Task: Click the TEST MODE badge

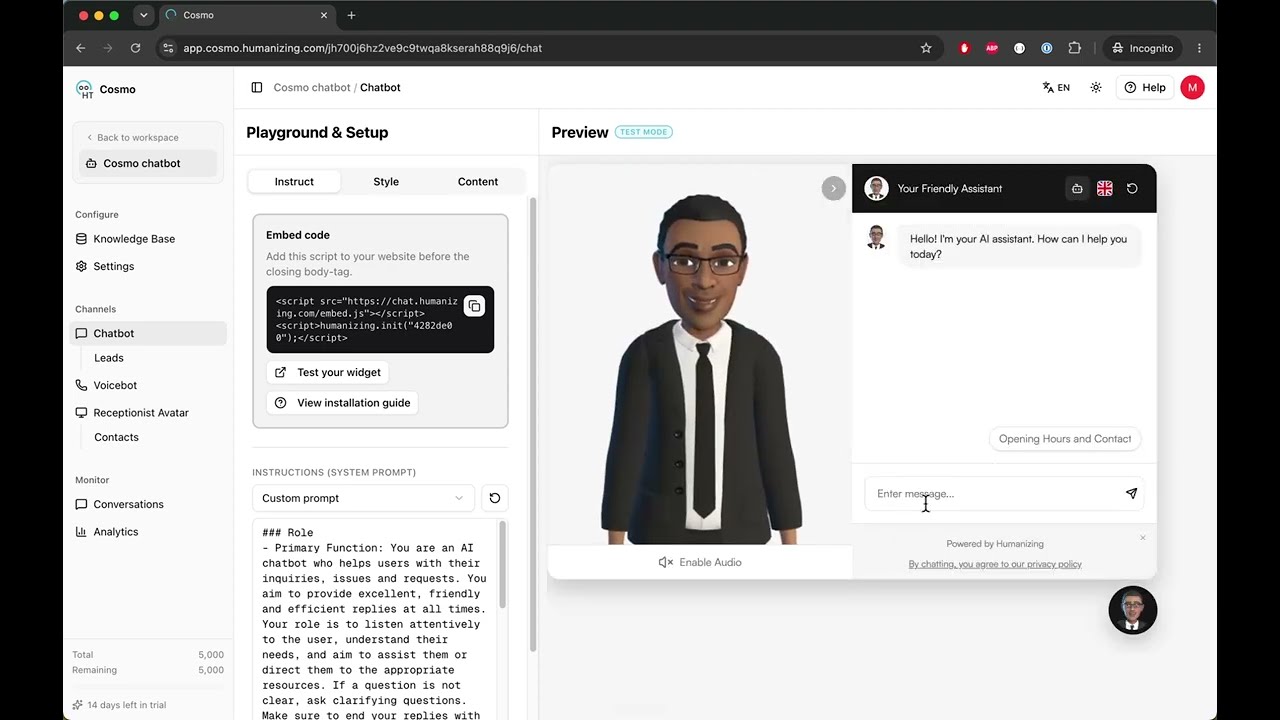Action: 644,132
